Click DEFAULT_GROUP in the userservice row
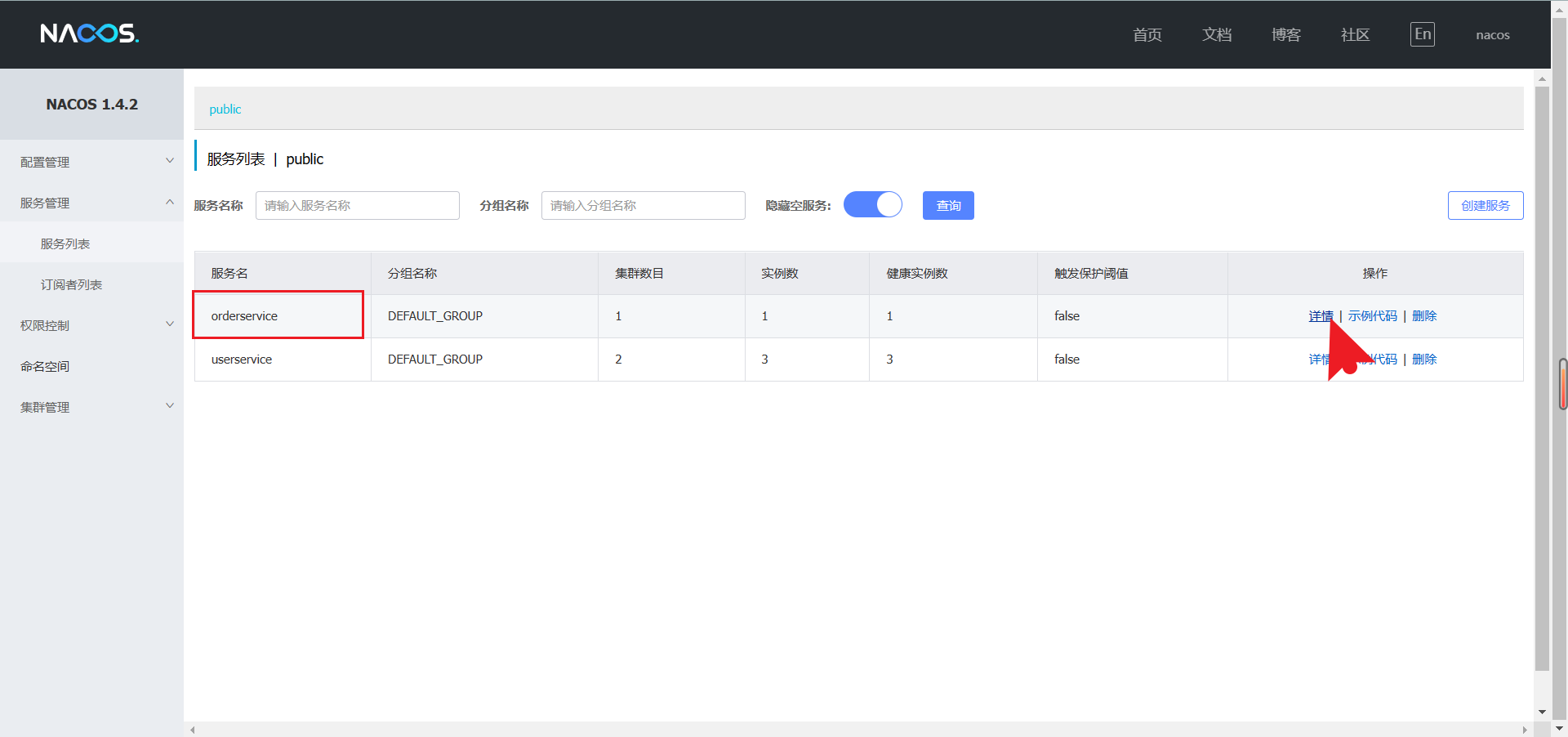 [435, 360]
